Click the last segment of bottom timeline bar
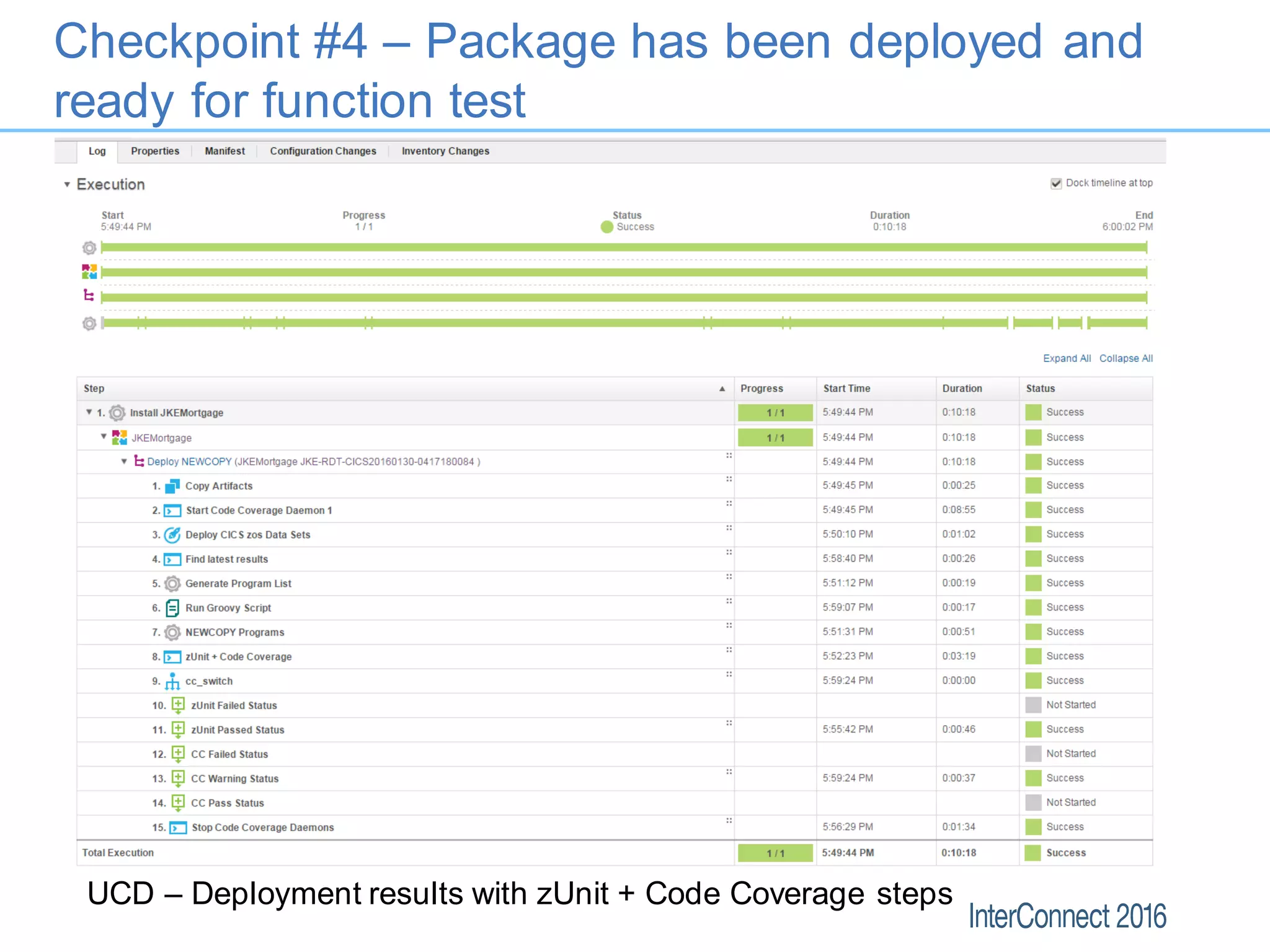The width and height of the screenshot is (1270, 952). pos(1117,323)
